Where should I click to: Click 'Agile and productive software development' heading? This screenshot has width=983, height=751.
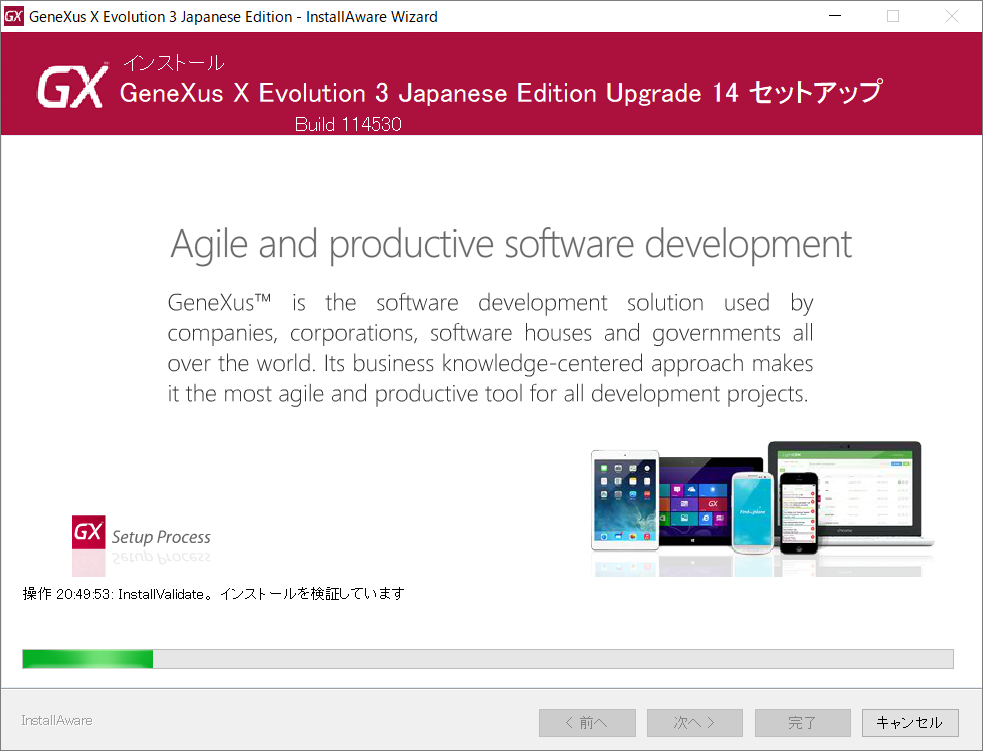(x=511, y=244)
